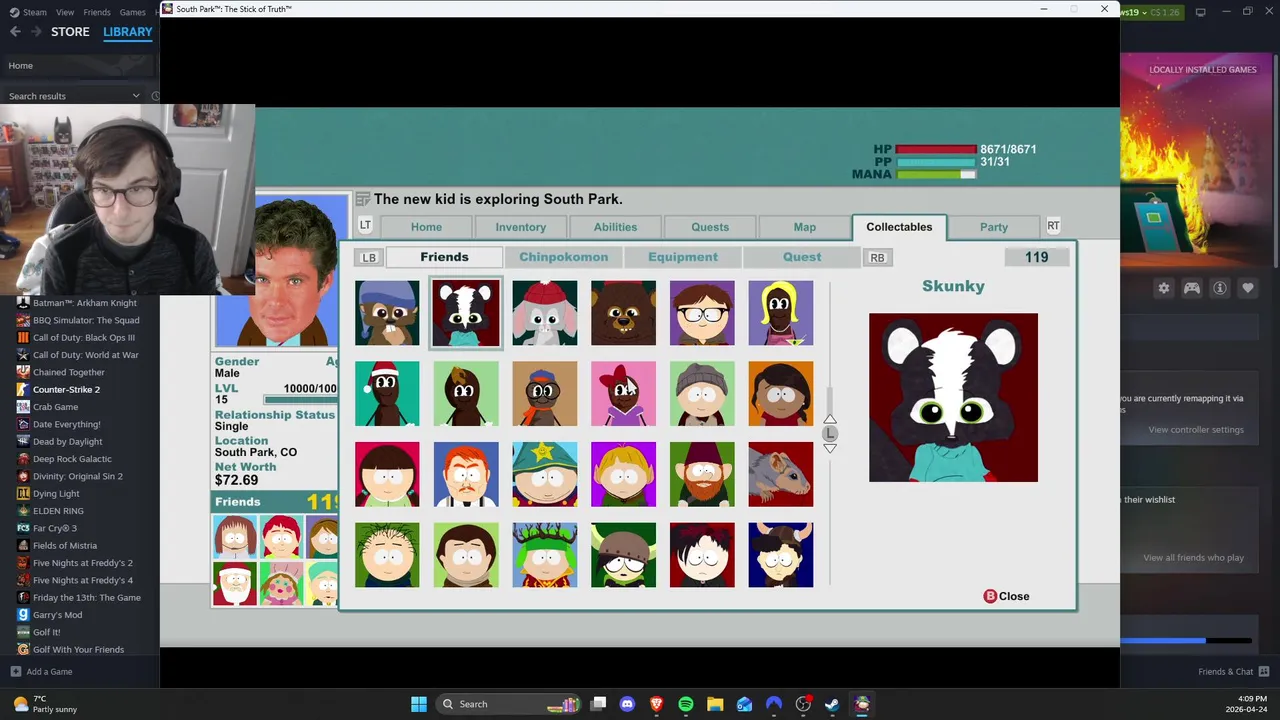Select the brown bear friend portrait
The width and height of the screenshot is (1280, 720).
point(623,313)
